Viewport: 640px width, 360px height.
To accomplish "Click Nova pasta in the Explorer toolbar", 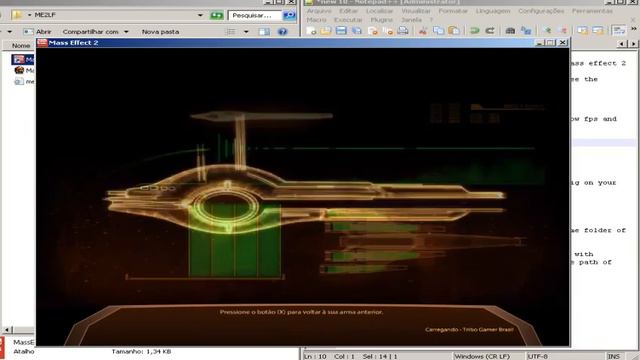I will (160, 31).
